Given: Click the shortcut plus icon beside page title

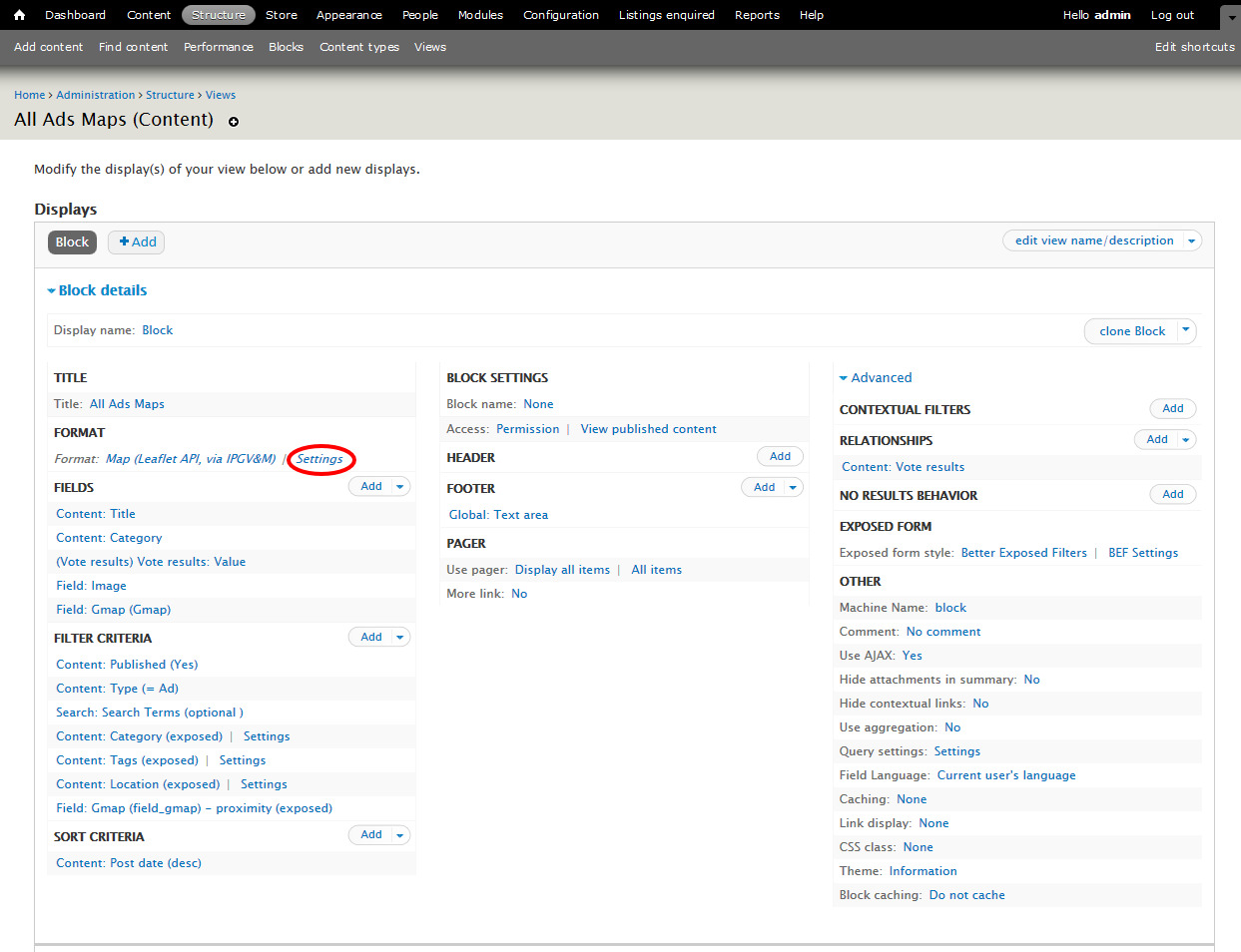Looking at the screenshot, I should 234,122.
